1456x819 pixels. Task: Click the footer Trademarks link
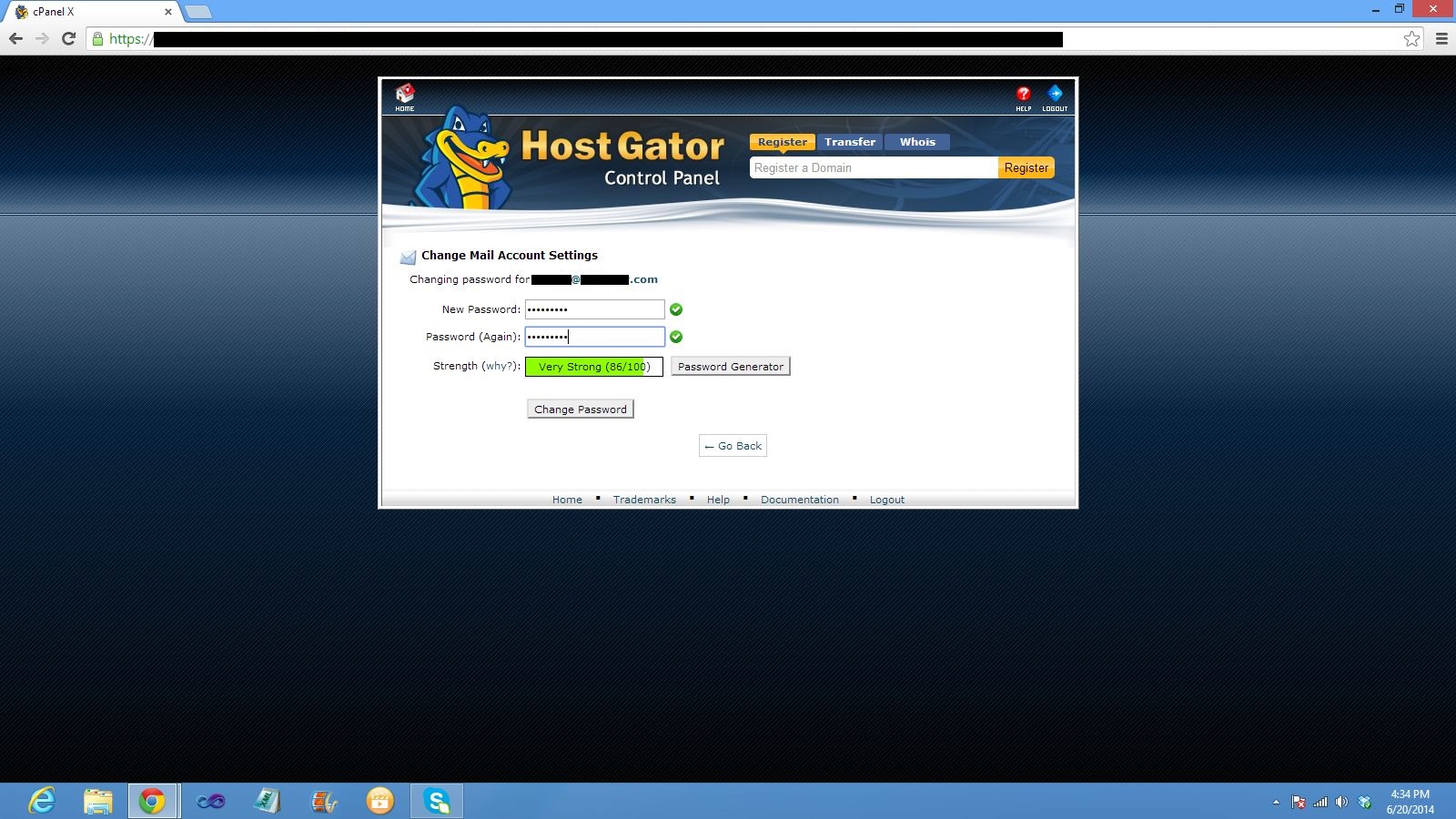(x=644, y=500)
